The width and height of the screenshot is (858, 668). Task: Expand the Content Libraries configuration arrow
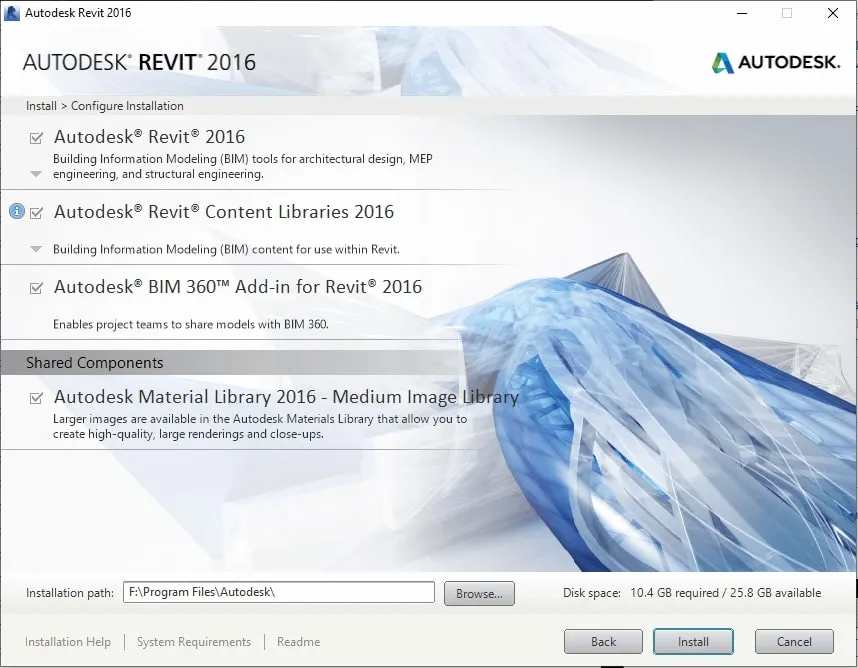[x=36, y=249]
